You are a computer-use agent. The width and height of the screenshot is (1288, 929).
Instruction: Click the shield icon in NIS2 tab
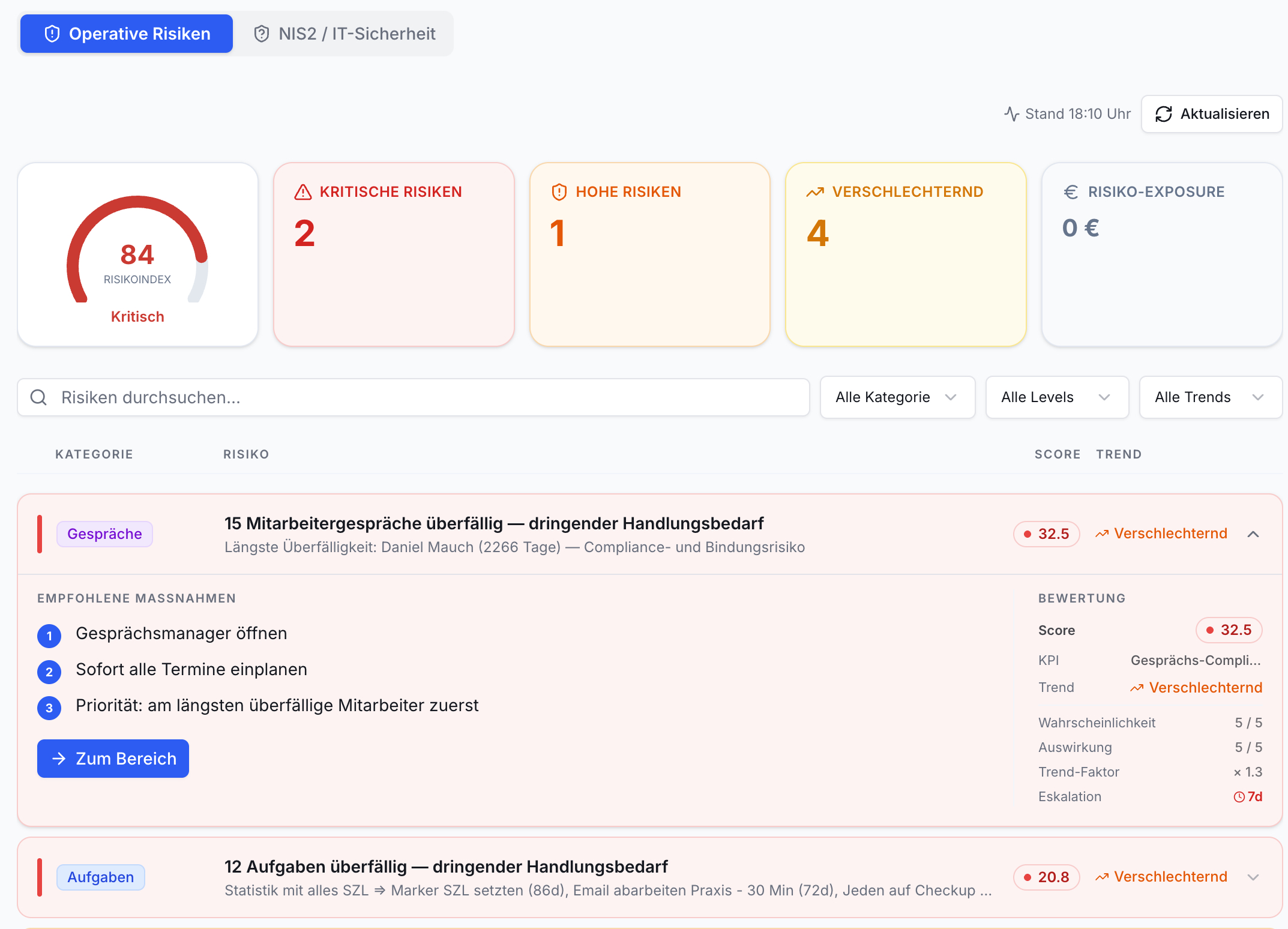coord(262,34)
